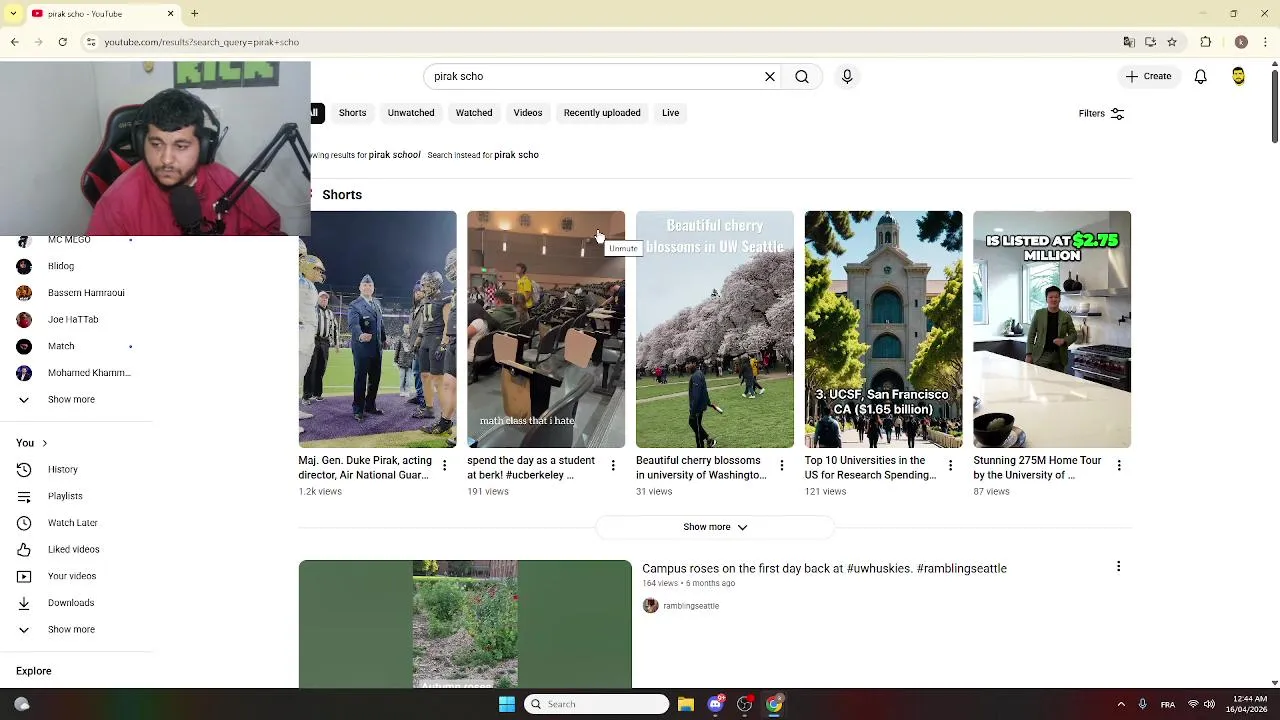The height and width of the screenshot is (720, 1280).
Task: Open Campus roses video title link
Action: point(824,568)
